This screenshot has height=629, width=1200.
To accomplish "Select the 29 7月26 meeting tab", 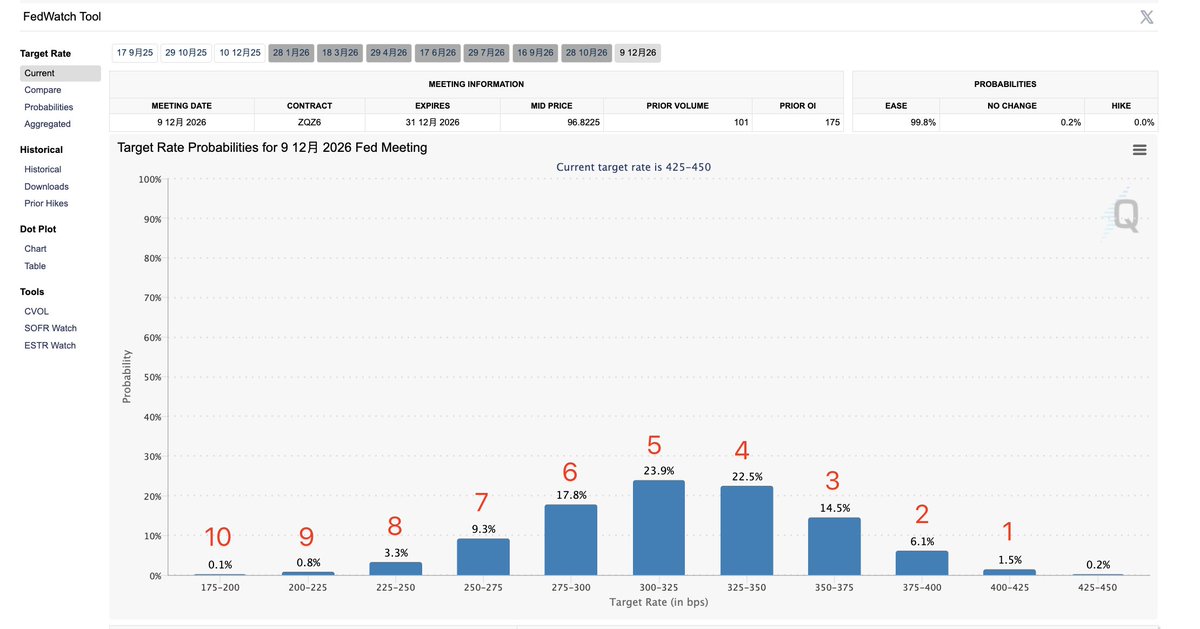I will point(486,52).
